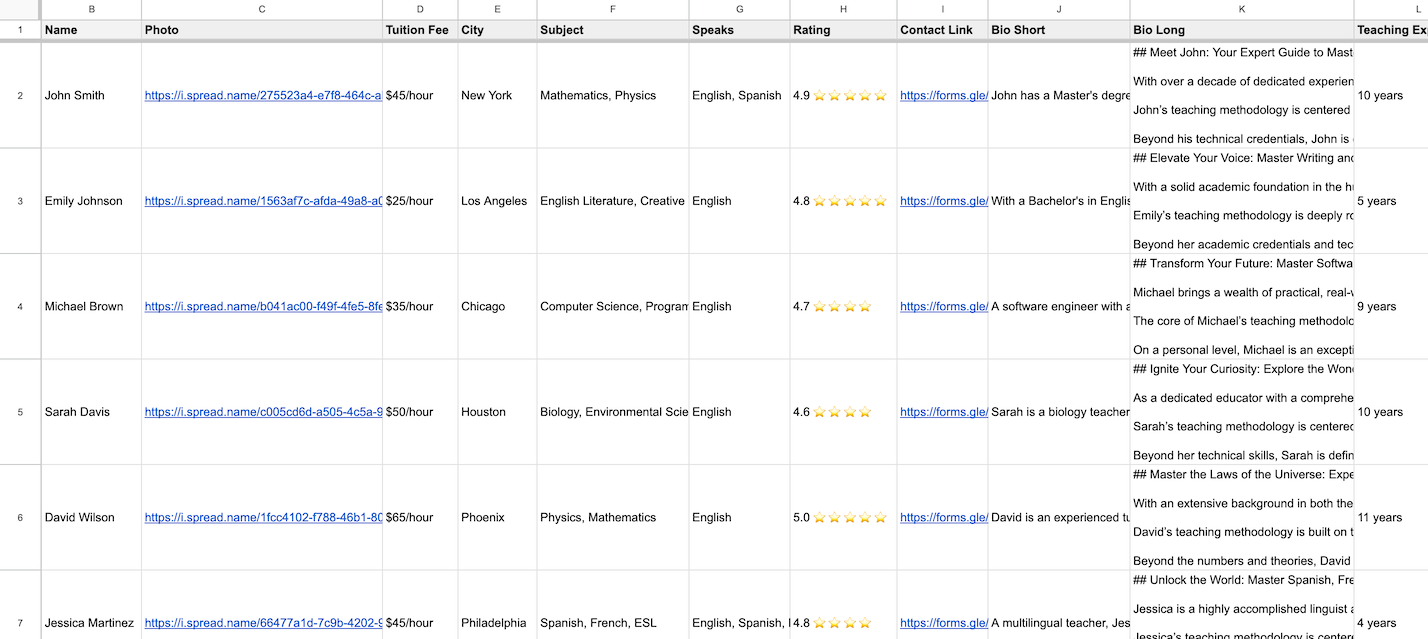The image size is (1428, 639).
Task: Open Emily Johnson's photo link
Action: [263, 201]
